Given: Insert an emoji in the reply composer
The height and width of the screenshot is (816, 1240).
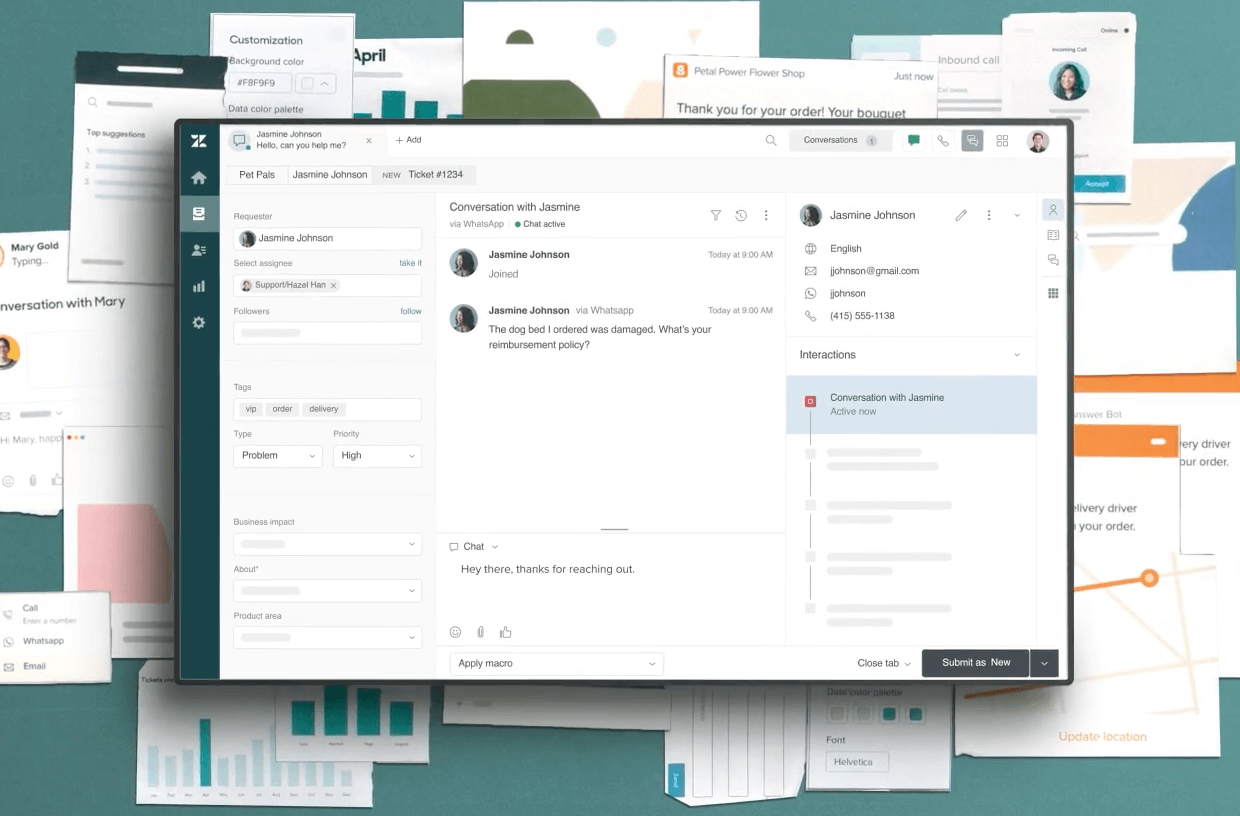Looking at the screenshot, I should pos(455,631).
